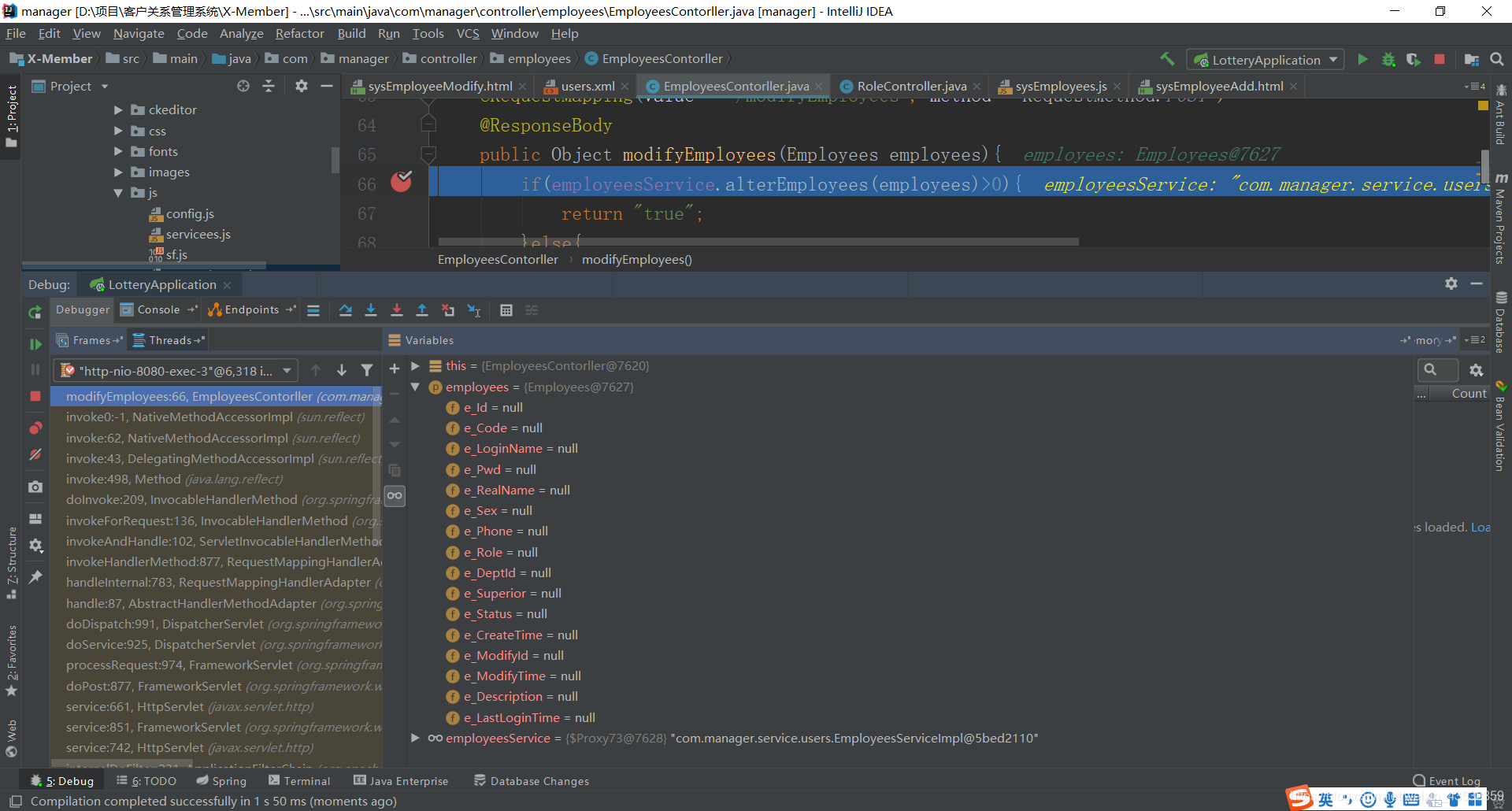Open Project Structure dialog icon

click(x=1471, y=59)
